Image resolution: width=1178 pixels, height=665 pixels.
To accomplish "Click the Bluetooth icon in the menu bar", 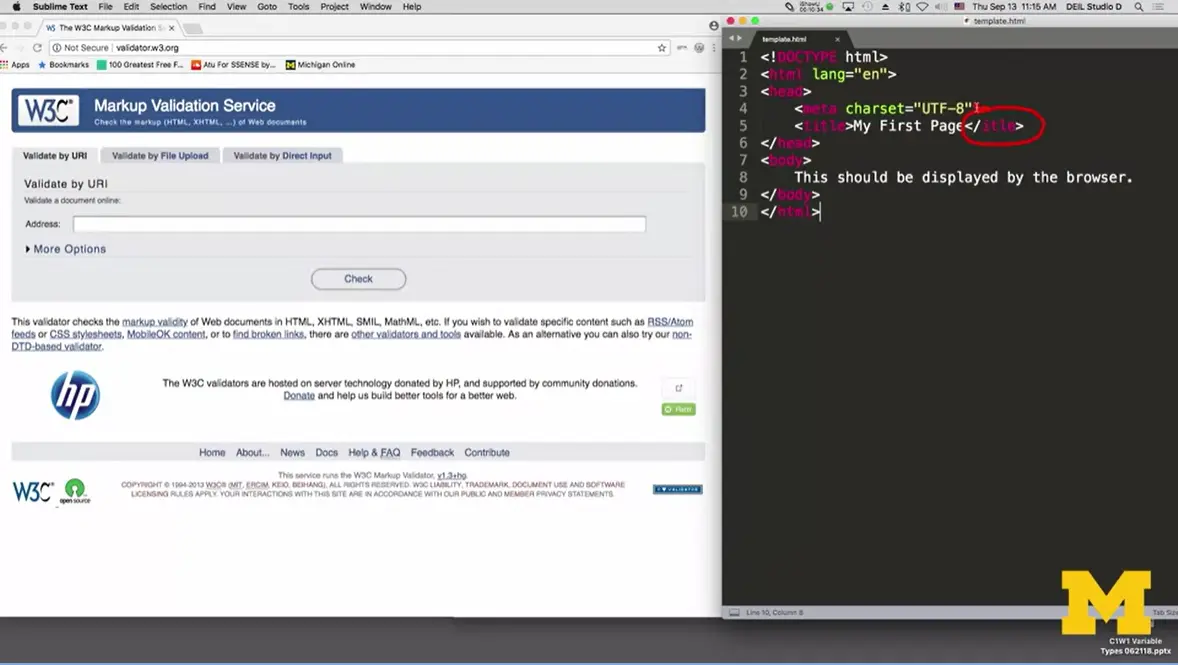I will click(899, 7).
